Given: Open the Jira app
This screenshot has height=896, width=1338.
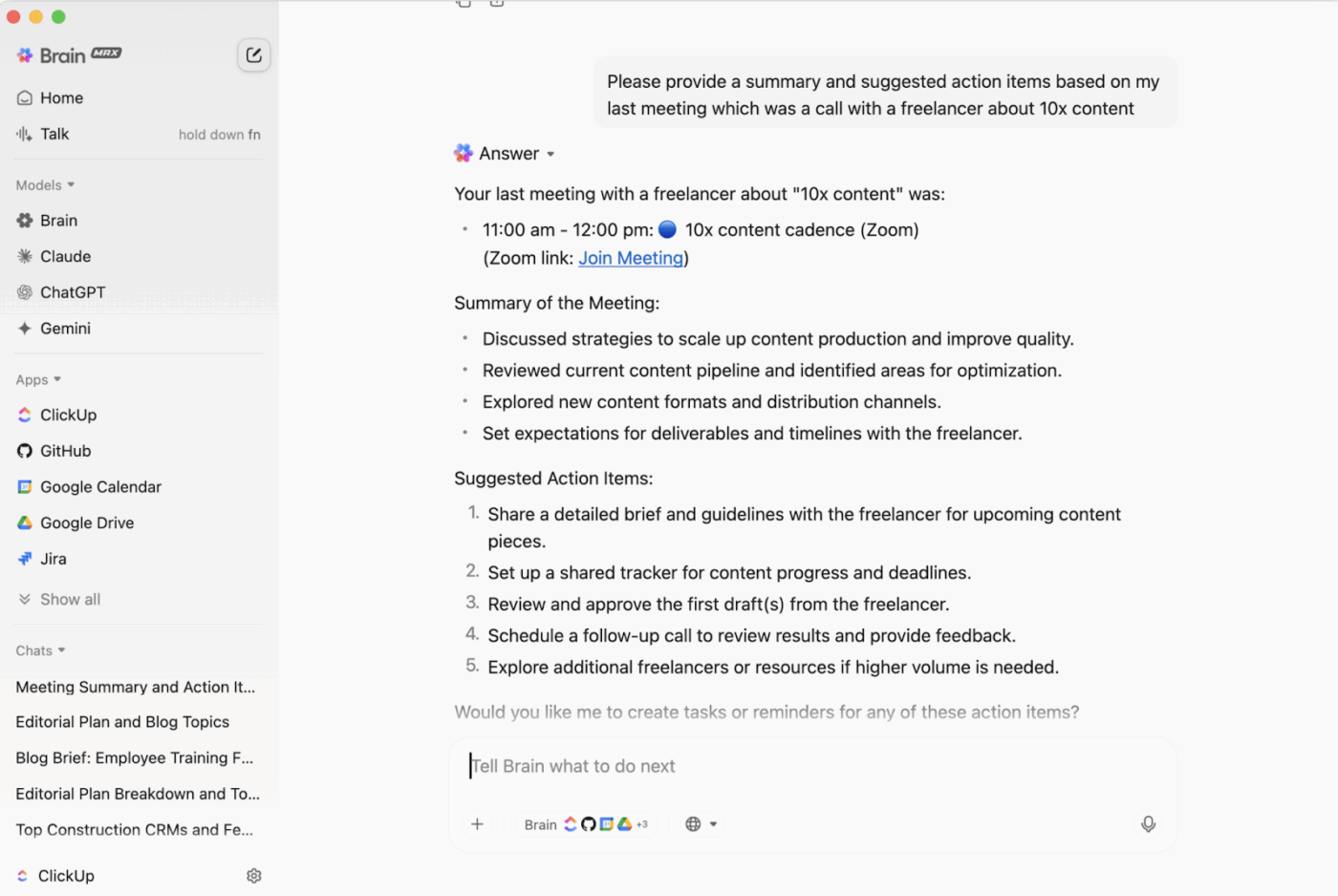Looking at the screenshot, I should [x=53, y=559].
